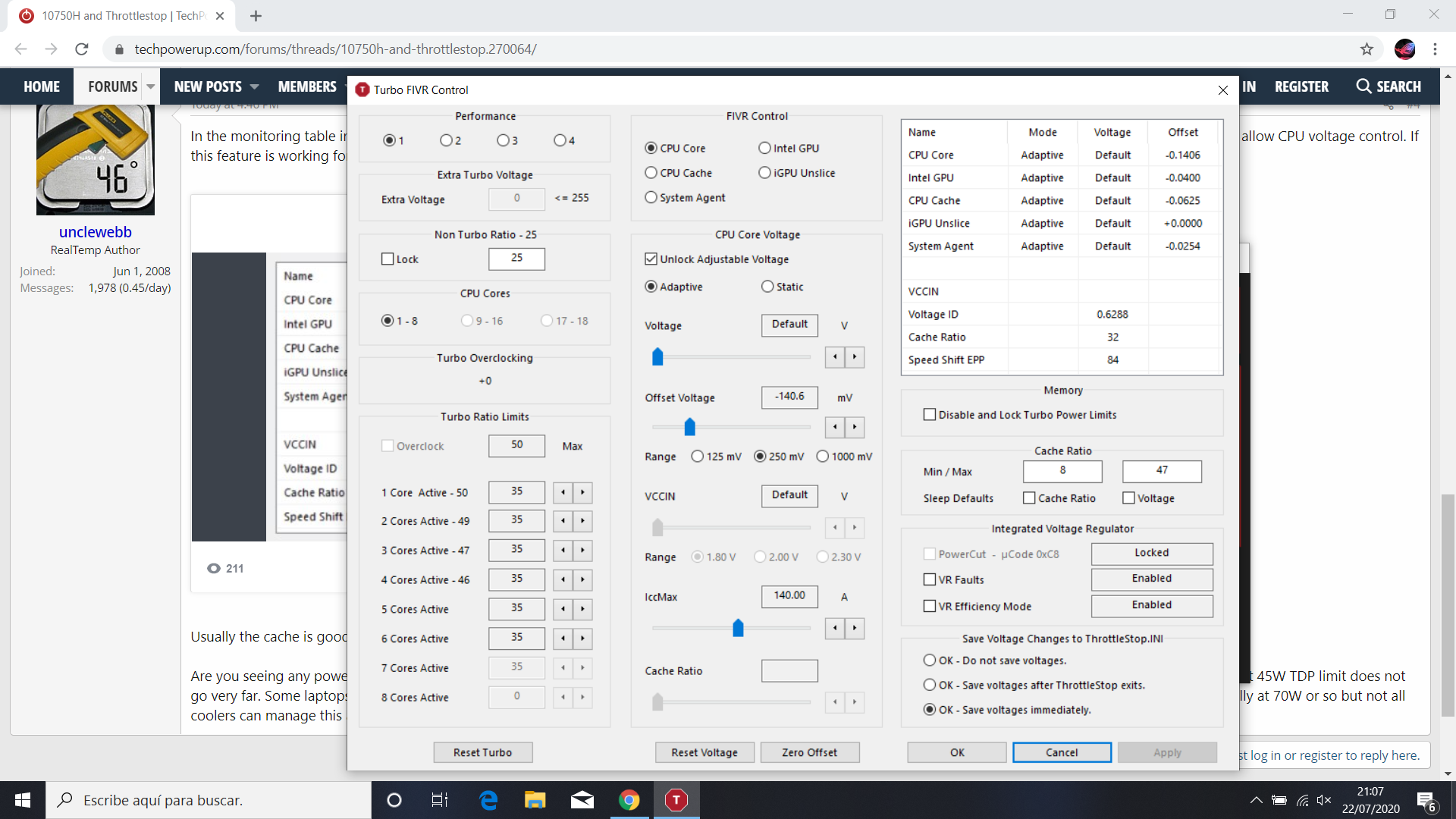Image resolution: width=1456 pixels, height=819 pixels.
Task: Switch to ThrottleStop in the taskbar
Action: (676, 800)
